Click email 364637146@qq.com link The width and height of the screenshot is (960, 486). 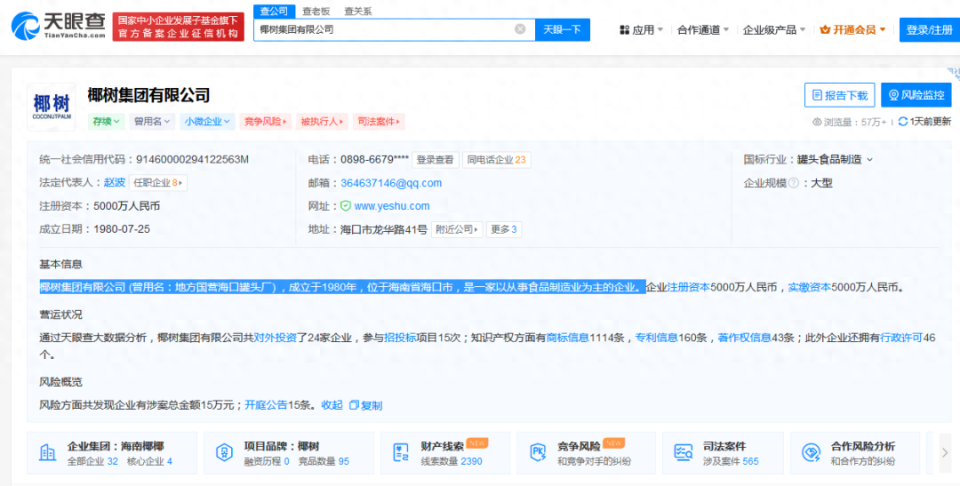pyautogui.click(x=391, y=183)
